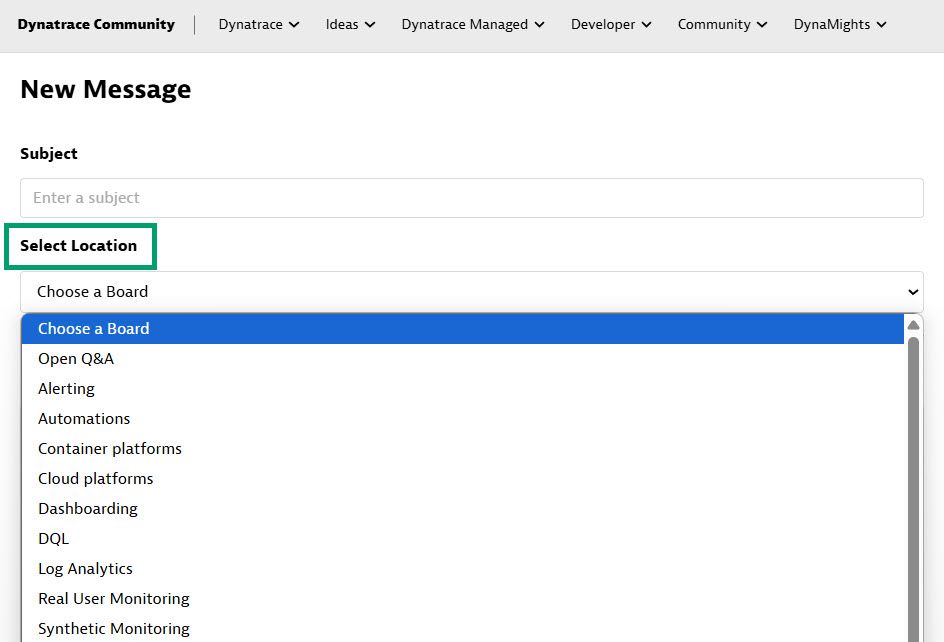Choose Real User Monitoring option
The height and width of the screenshot is (642, 944).
(x=114, y=599)
